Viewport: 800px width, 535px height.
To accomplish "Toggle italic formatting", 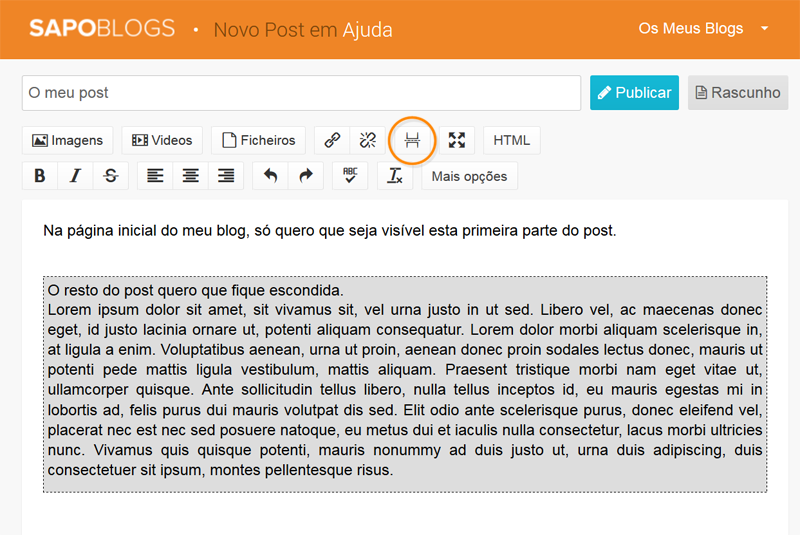I will pos(75,176).
